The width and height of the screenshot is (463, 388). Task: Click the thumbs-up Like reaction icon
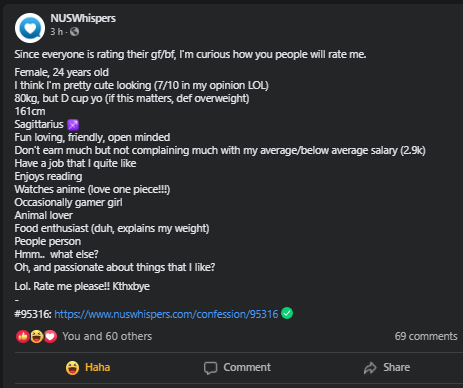[x=22, y=337]
